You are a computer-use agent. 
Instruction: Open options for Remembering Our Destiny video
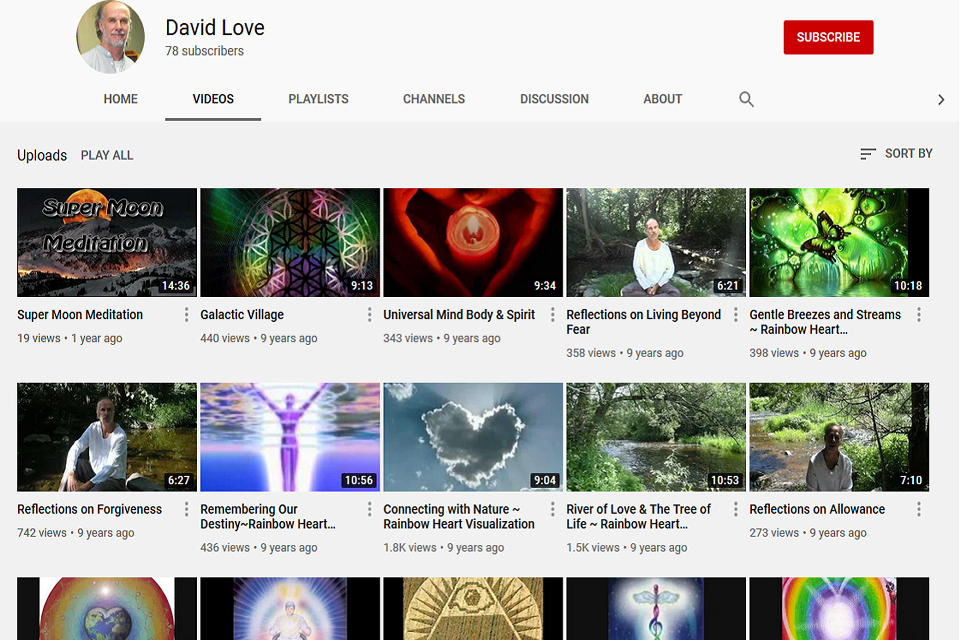coord(369,510)
